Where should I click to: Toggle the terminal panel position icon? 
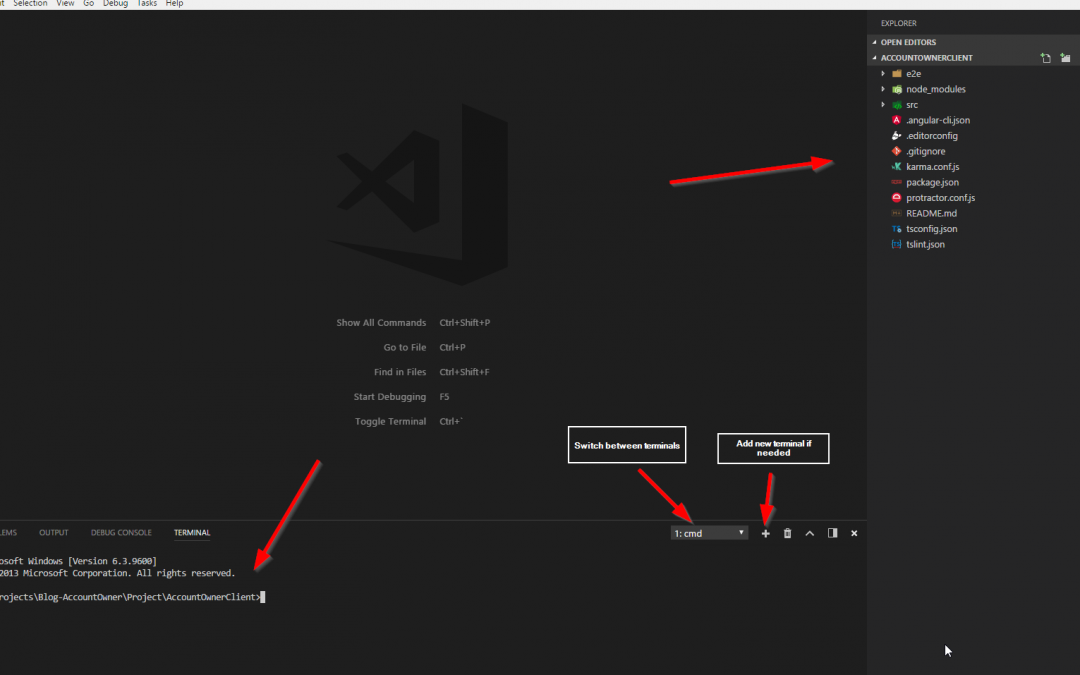coord(832,534)
